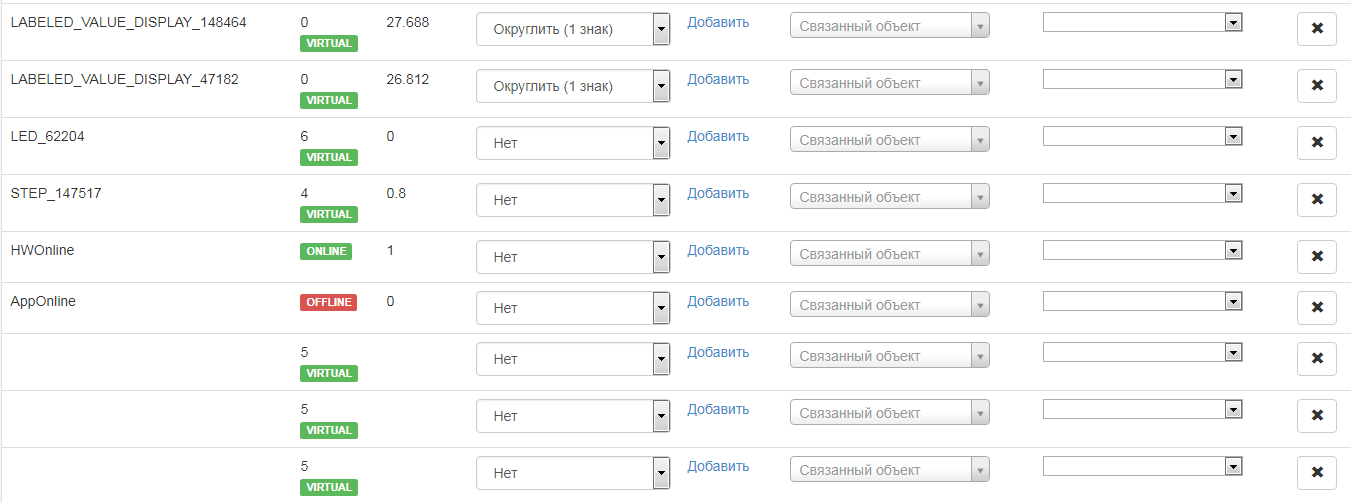Click 'Добавить' link in the HWOnline row
The height and width of the screenshot is (503, 1351).
718,250
